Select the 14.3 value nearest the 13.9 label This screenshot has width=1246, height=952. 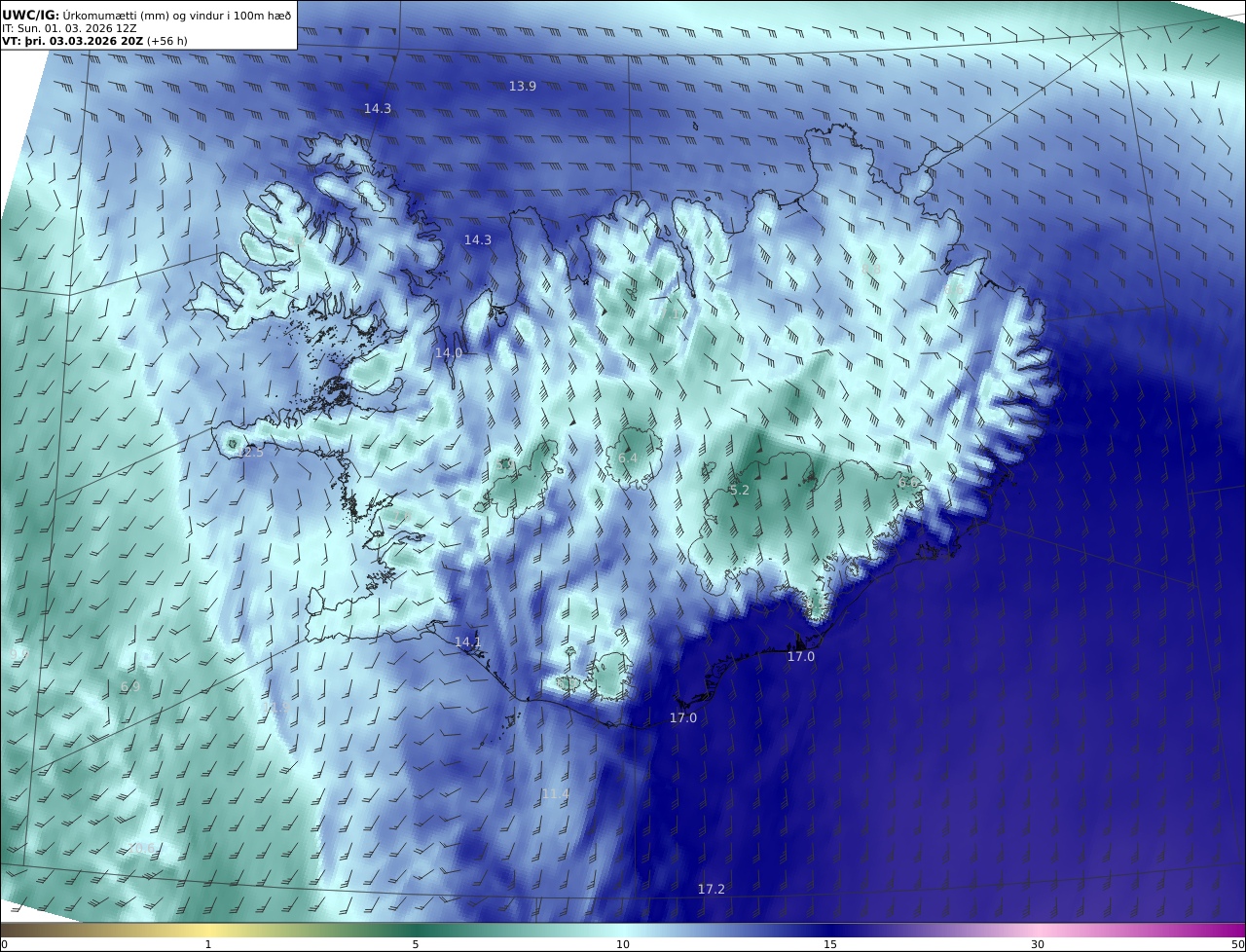pos(378,109)
